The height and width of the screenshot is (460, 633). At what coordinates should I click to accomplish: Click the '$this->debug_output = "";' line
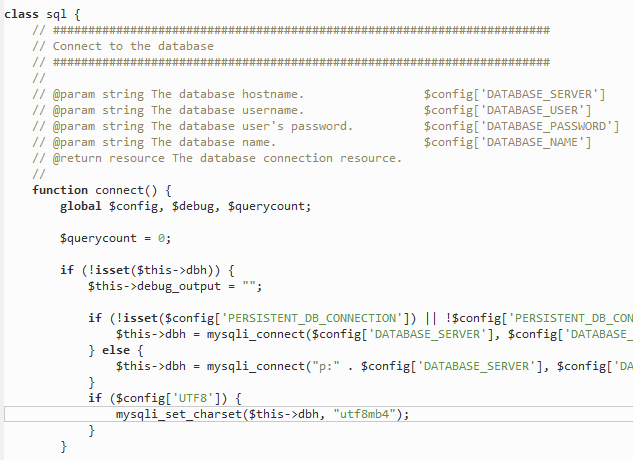(175, 287)
